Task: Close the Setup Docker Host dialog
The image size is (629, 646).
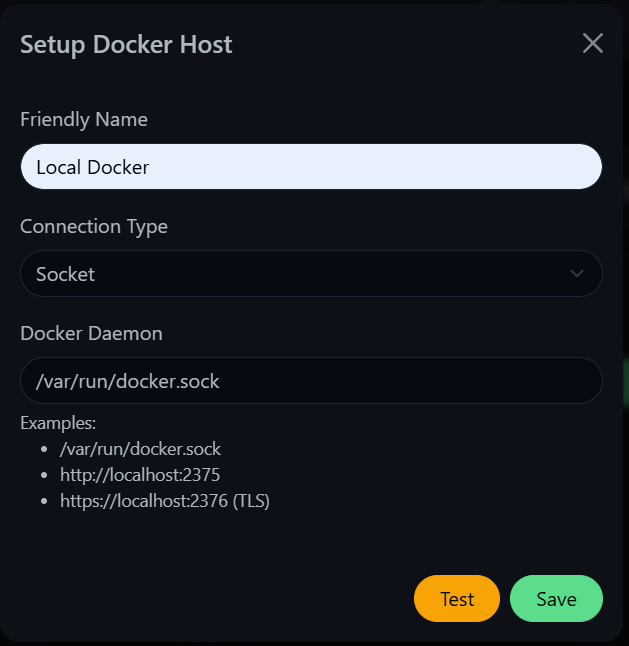Action: [x=593, y=43]
